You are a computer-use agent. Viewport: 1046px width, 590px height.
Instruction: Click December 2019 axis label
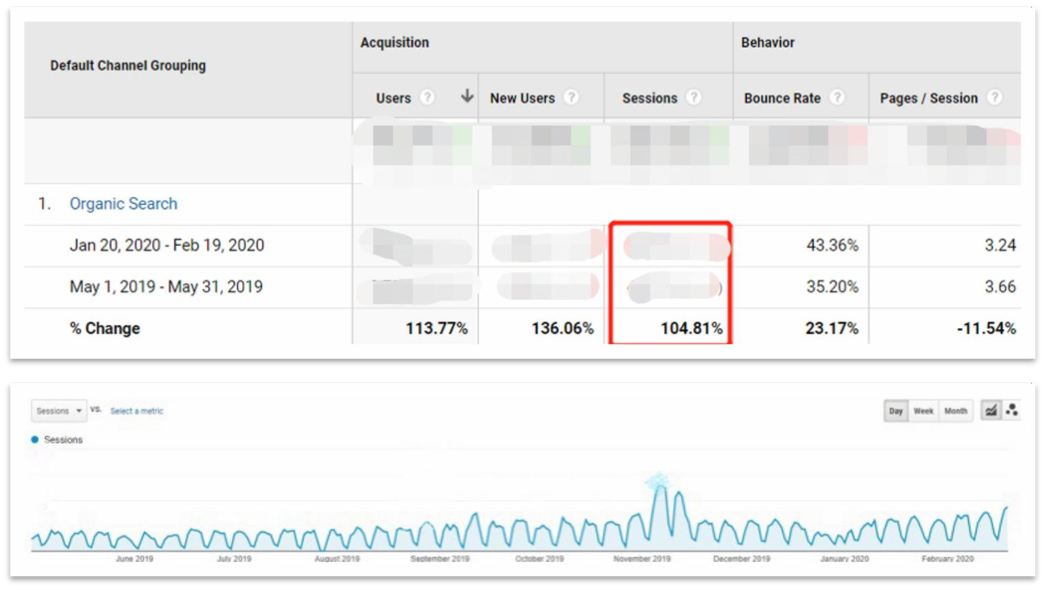tap(741, 559)
